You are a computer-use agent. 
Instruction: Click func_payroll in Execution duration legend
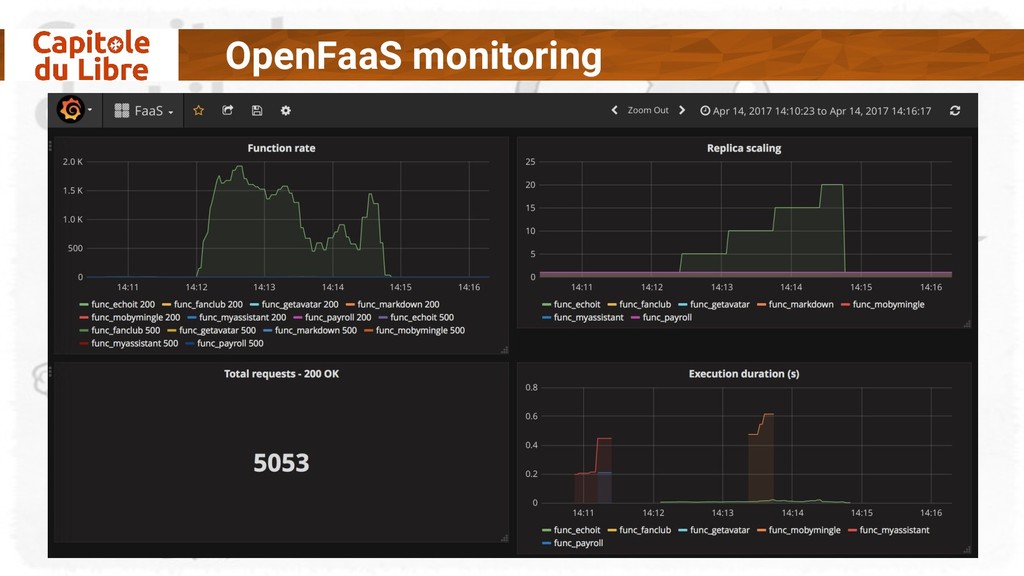click(x=578, y=543)
